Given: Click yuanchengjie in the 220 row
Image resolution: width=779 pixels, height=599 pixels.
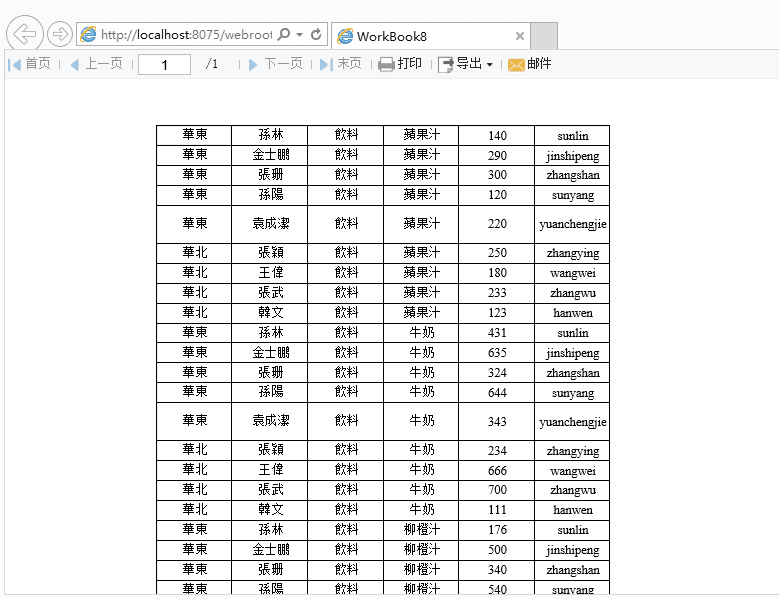Looking at the screenshot, I should (572, 224).
